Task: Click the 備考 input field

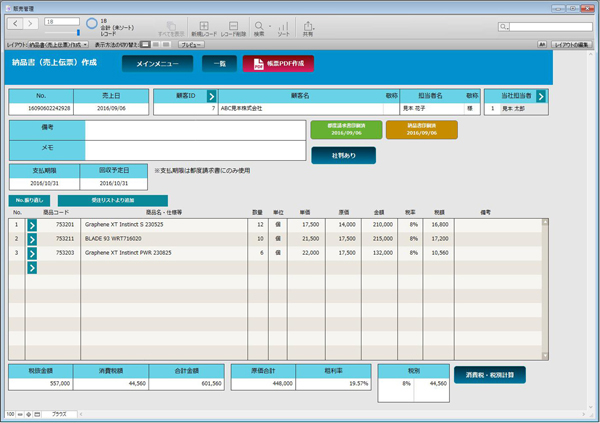Action: (195, 131)
